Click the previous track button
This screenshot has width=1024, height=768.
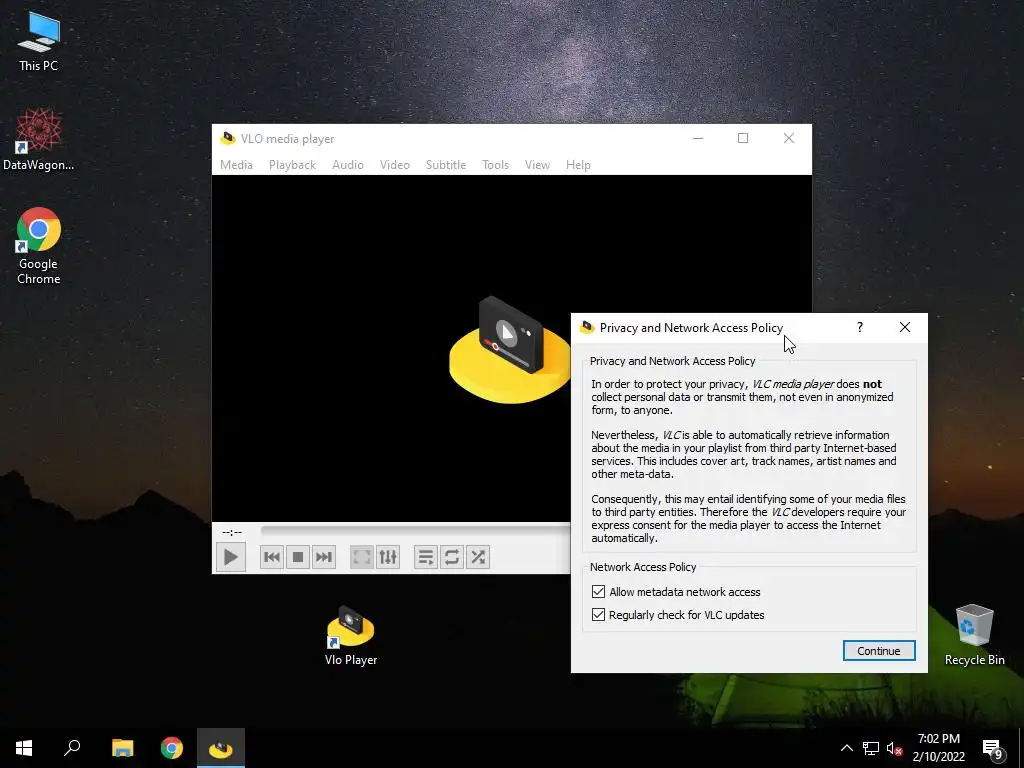(272, 557)
